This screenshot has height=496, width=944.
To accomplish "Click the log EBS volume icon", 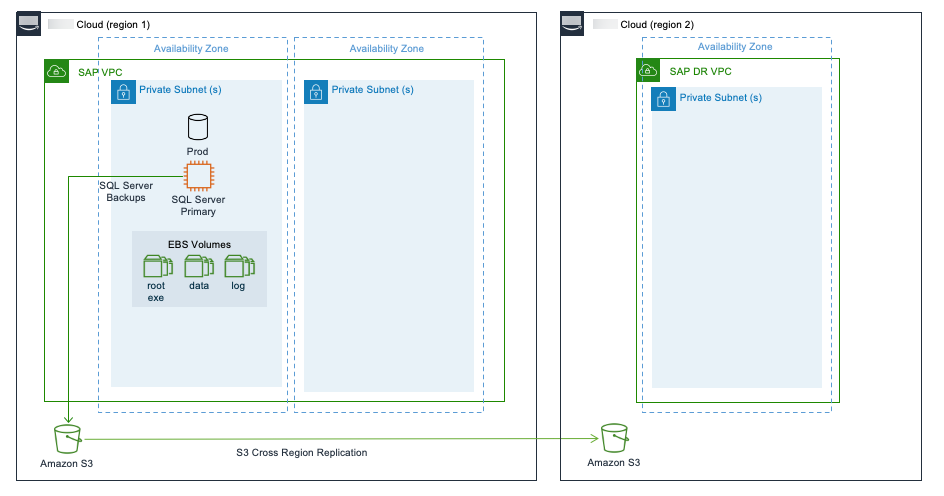I will pos(238,266).
